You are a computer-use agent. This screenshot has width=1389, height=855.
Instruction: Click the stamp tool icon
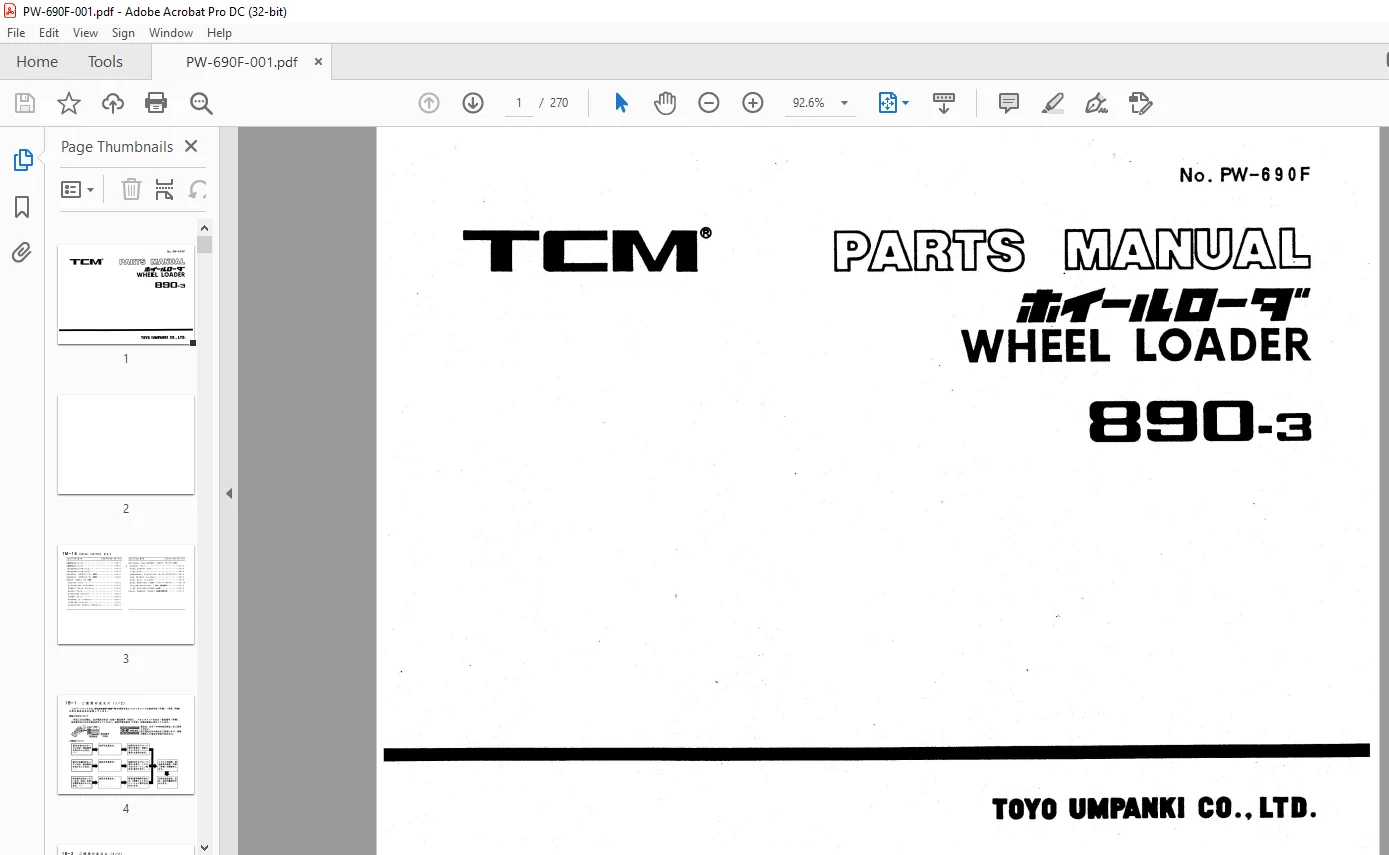pyautogui.click(x=1141, y=103)
